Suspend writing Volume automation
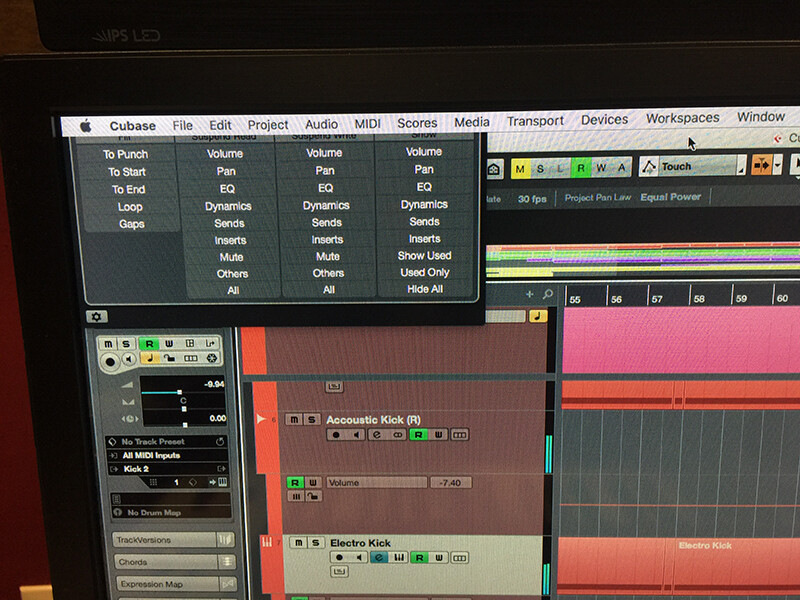Viewport: 800px width, 600px height. click(x=324, y=153)
